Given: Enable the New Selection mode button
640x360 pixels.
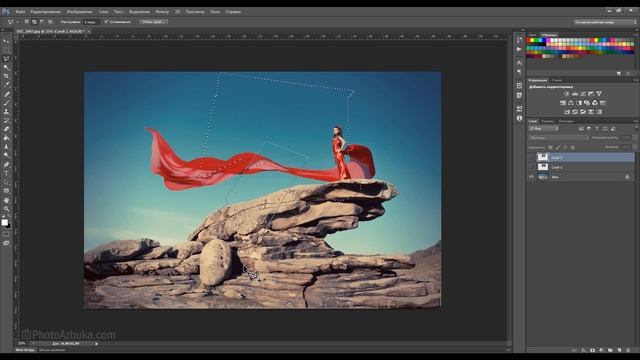Looking at the screenshot, I should click(27, 22).
